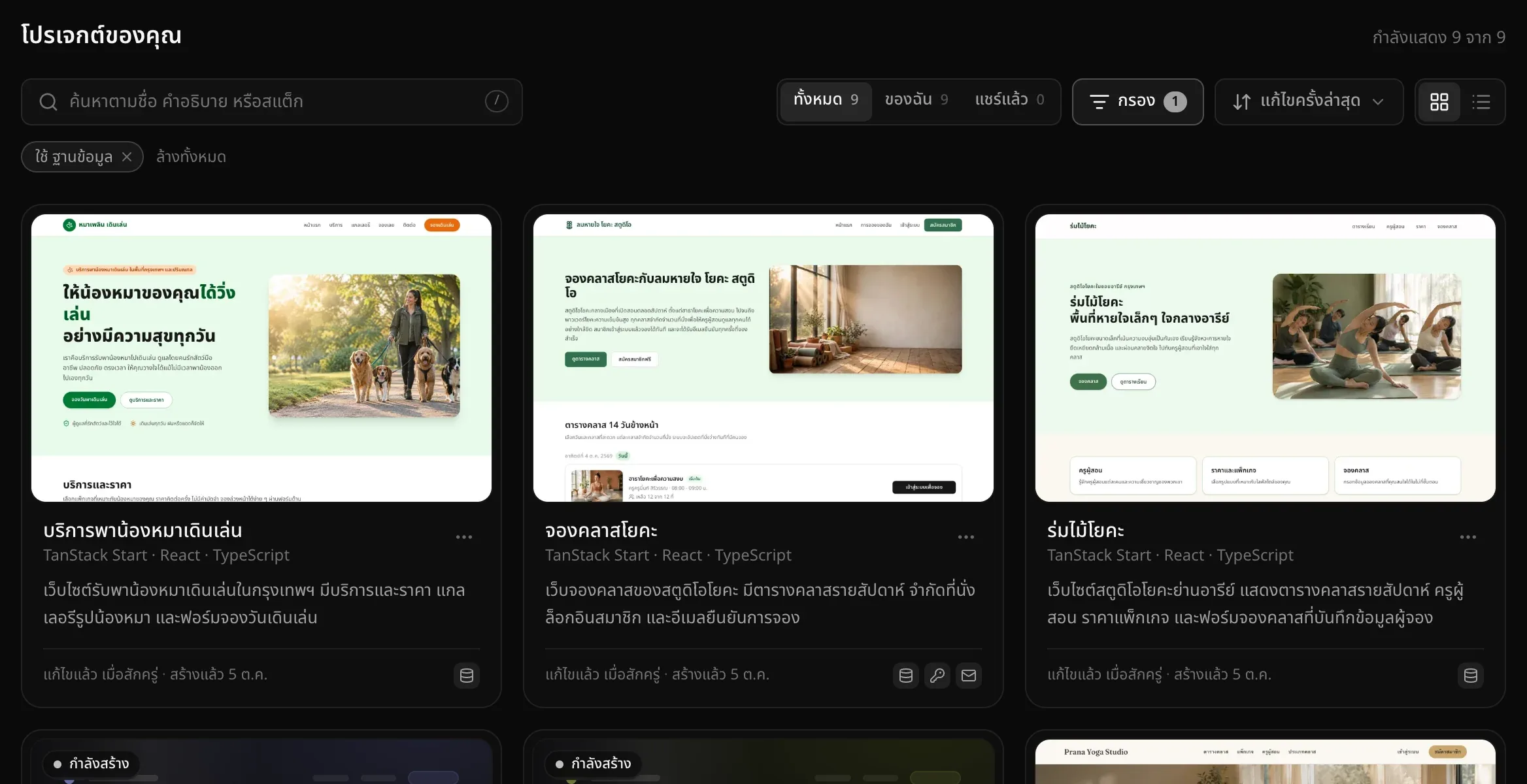Screen dimensions: 1527x784
Task: Click database icon on จองคลาสโยคะ card
Action: [x=906, y=676]
